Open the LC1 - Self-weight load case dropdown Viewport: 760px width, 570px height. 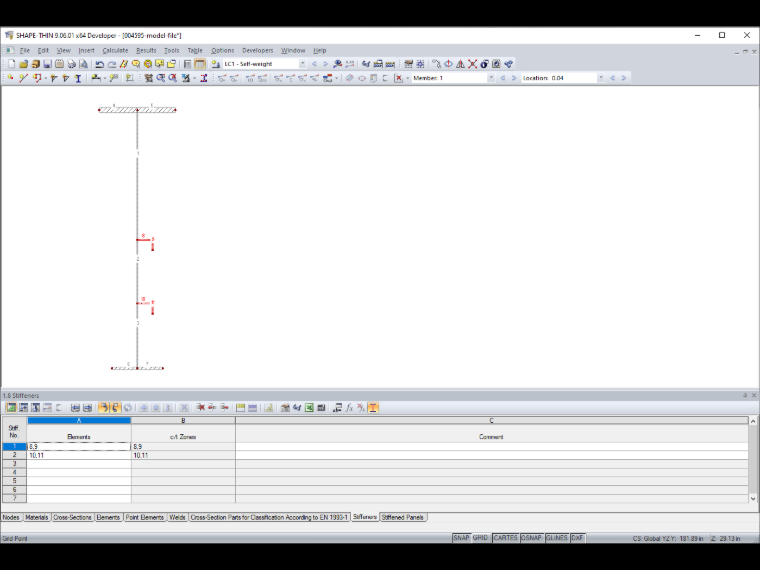coord(302,64)
